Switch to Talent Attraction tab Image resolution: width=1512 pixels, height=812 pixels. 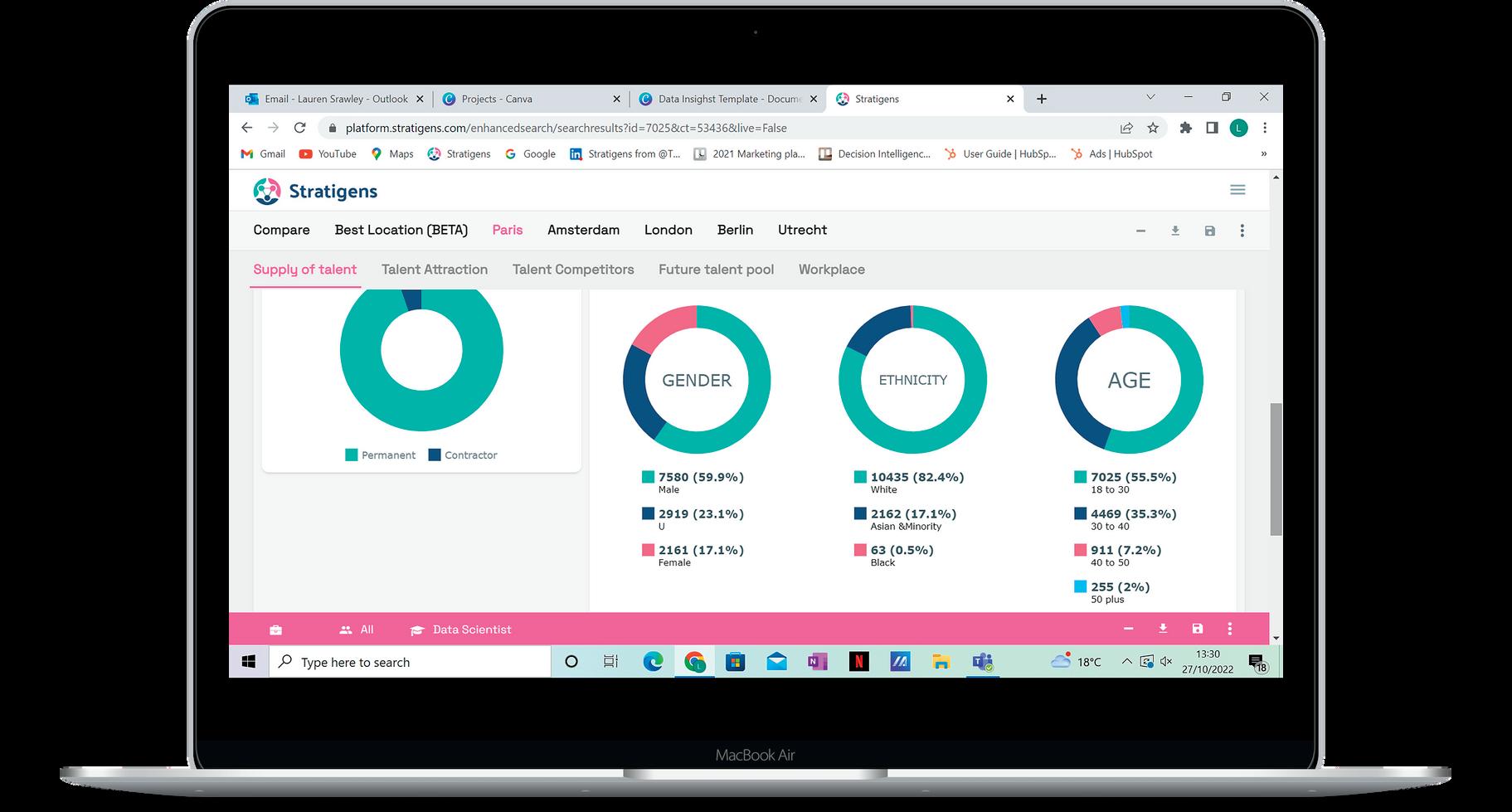pyautogui.click(x=435, y=270)
